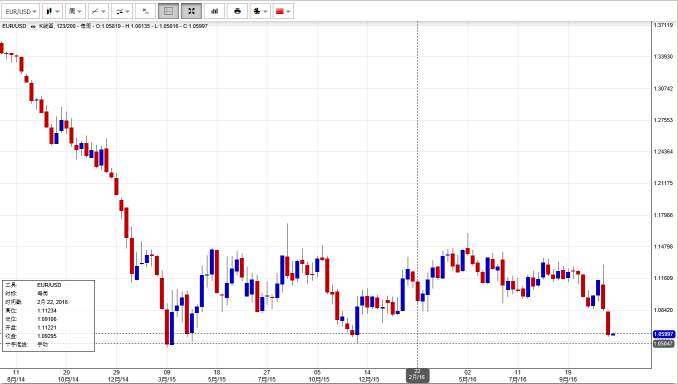Click the print chart icon
The height and width of the screenshot is (384, 678).
[237, 11]
